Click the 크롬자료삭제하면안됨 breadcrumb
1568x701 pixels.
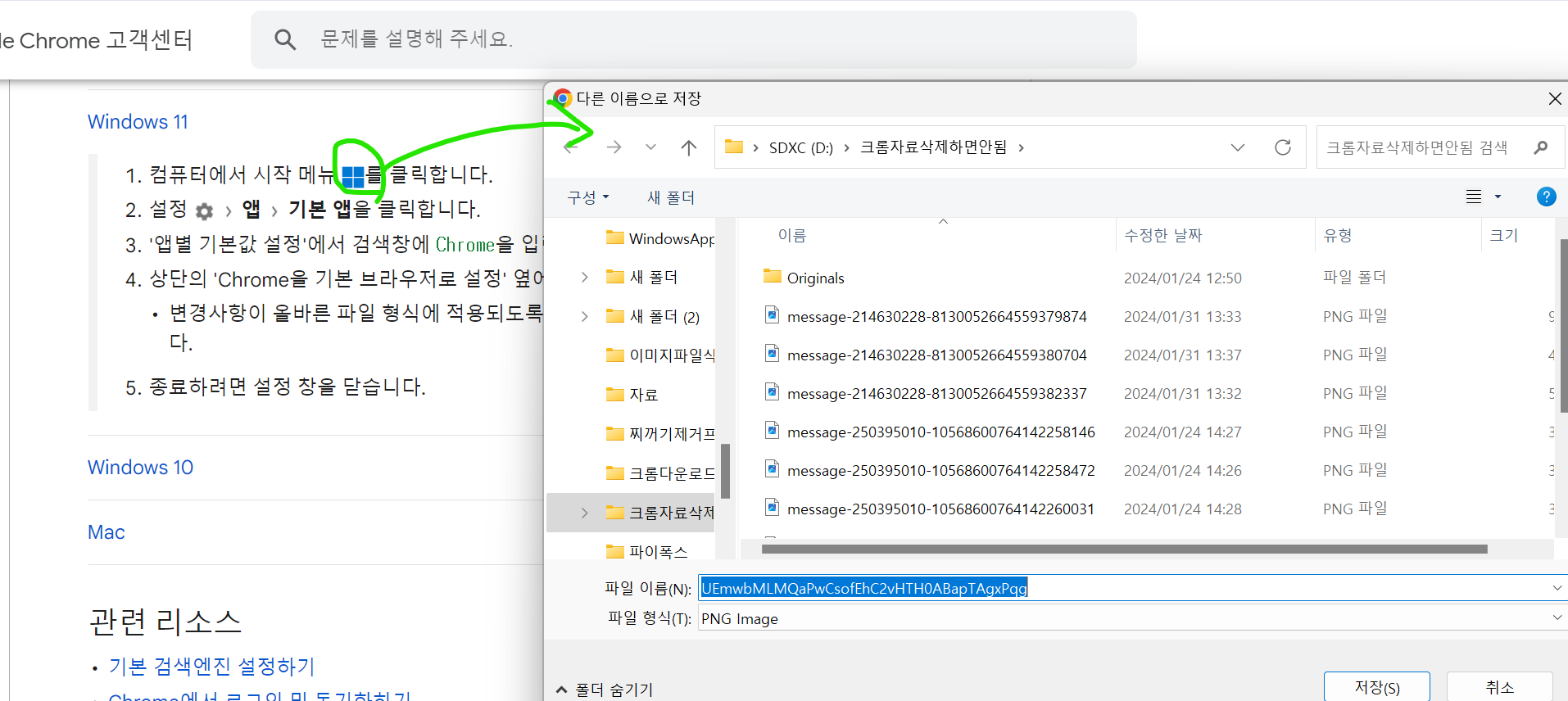pyautogui.click(x=933, y=147)
